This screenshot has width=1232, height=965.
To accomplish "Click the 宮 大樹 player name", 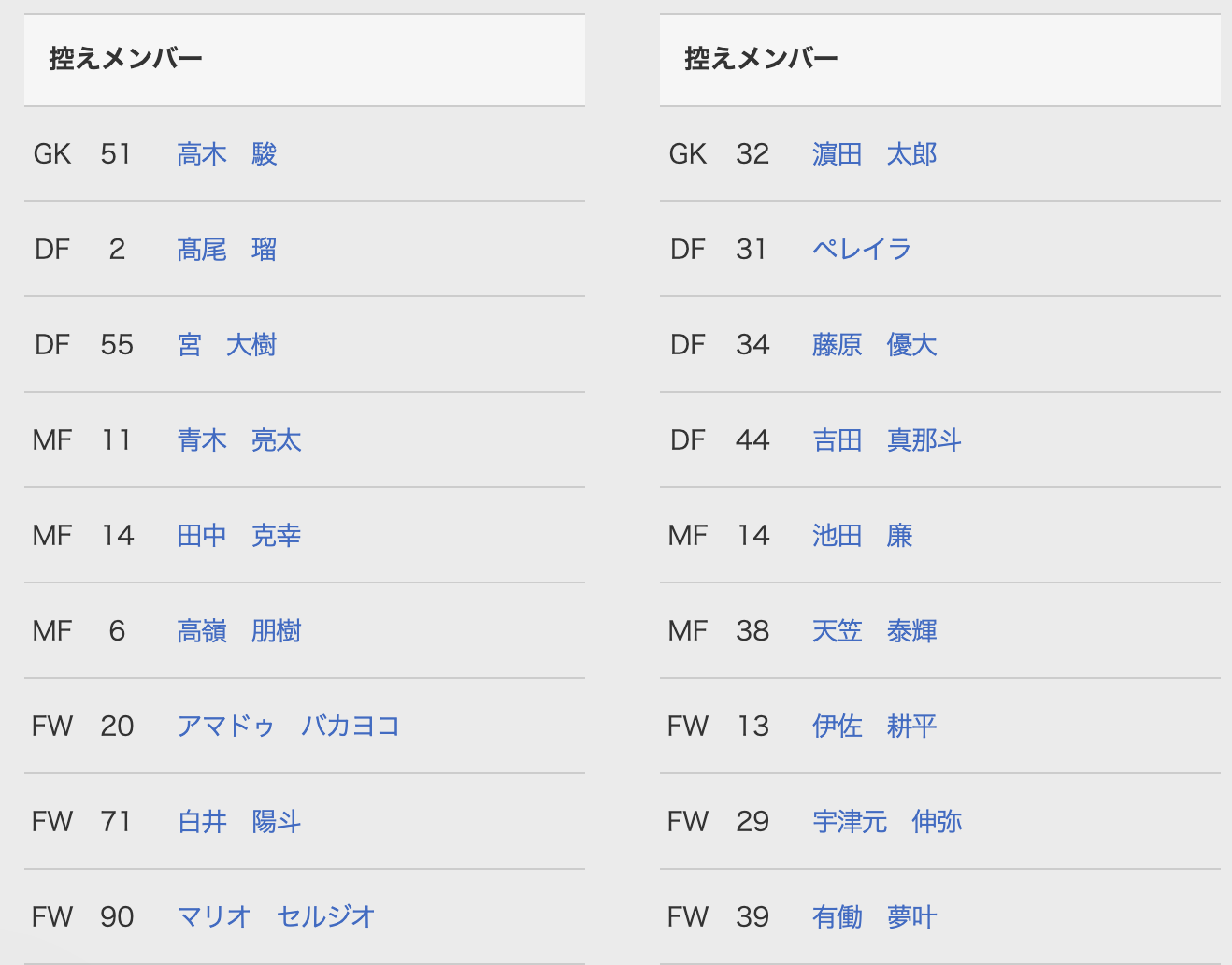I will point(227,345).
